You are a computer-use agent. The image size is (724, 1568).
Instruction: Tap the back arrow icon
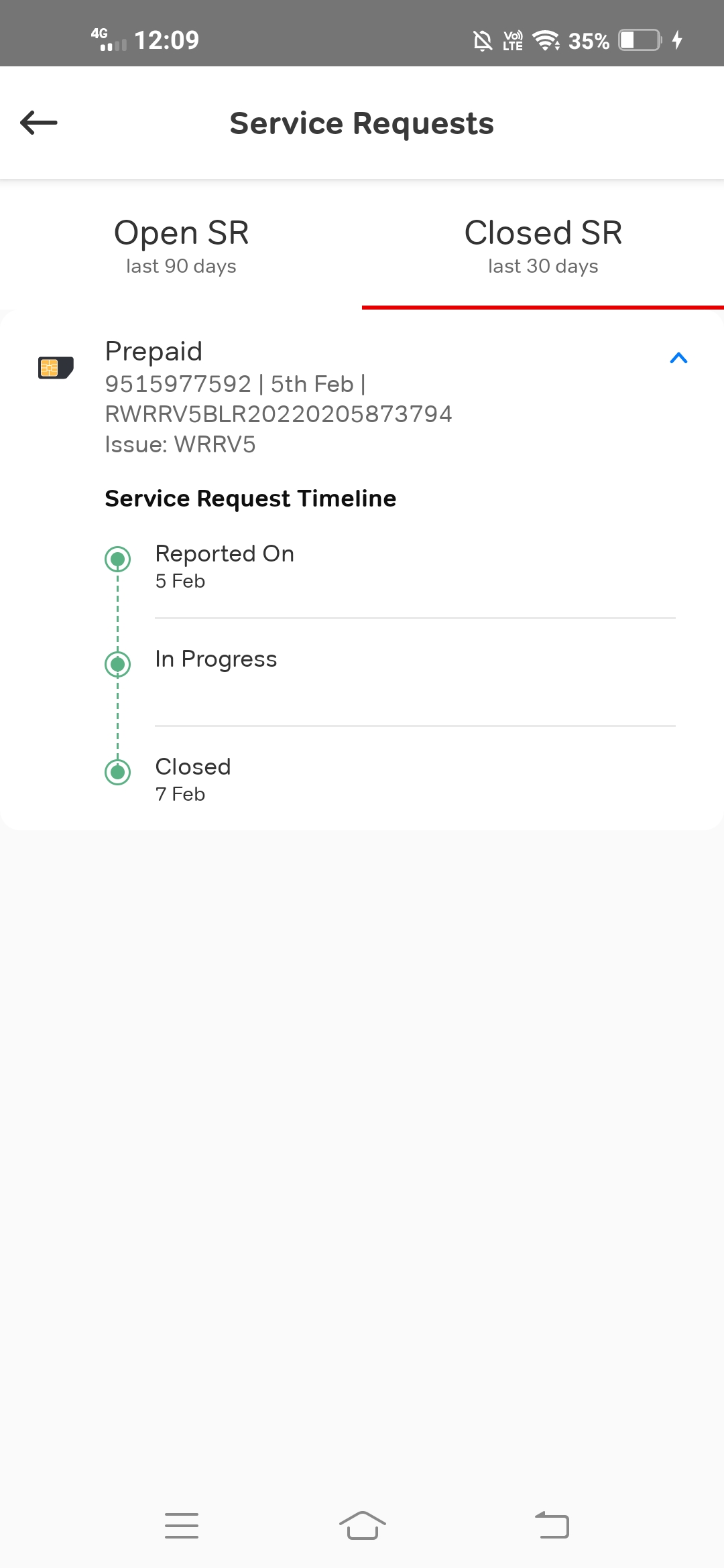pos(39,123)
